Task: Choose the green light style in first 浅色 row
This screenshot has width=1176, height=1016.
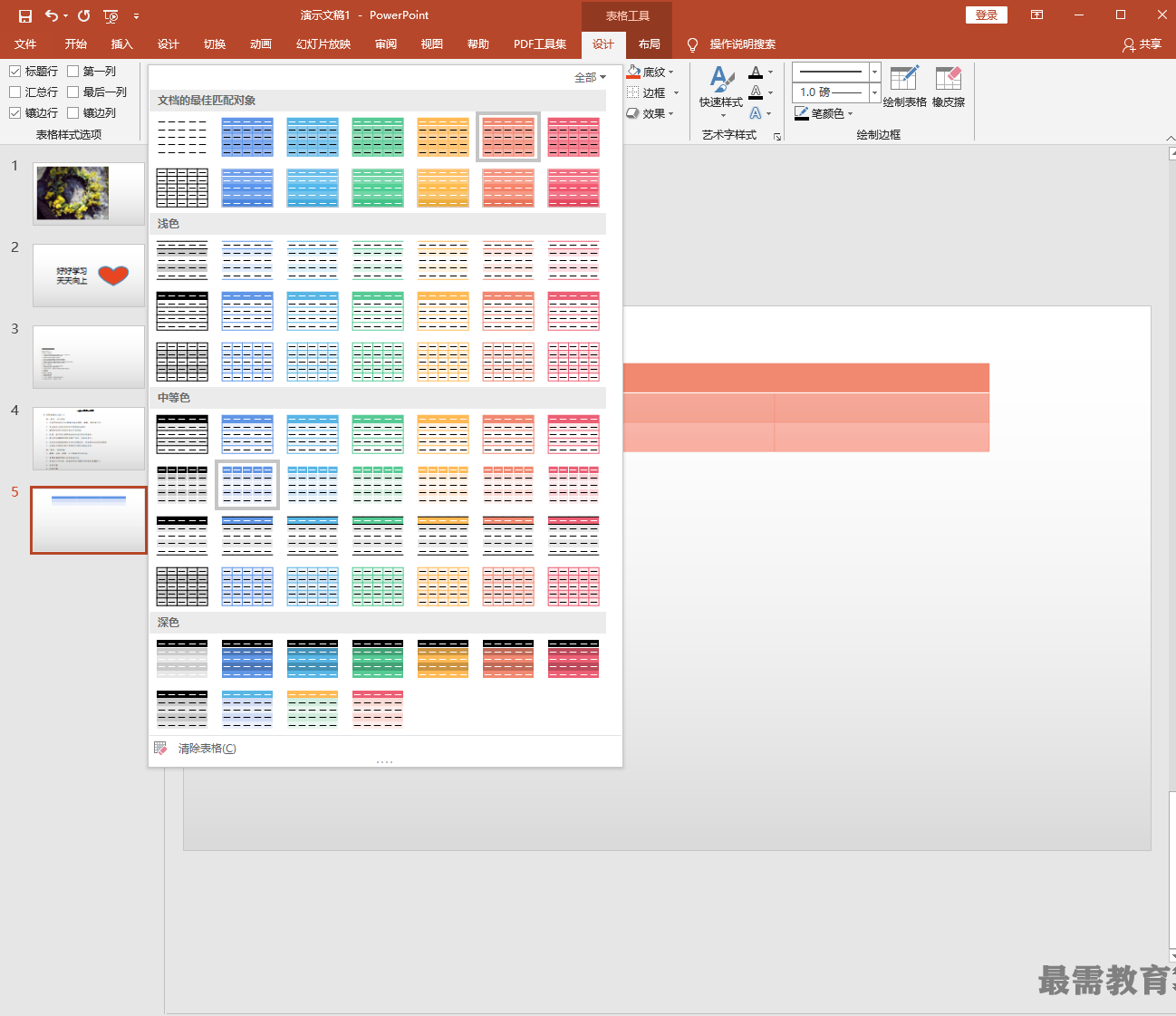Action: coord(378,260)
